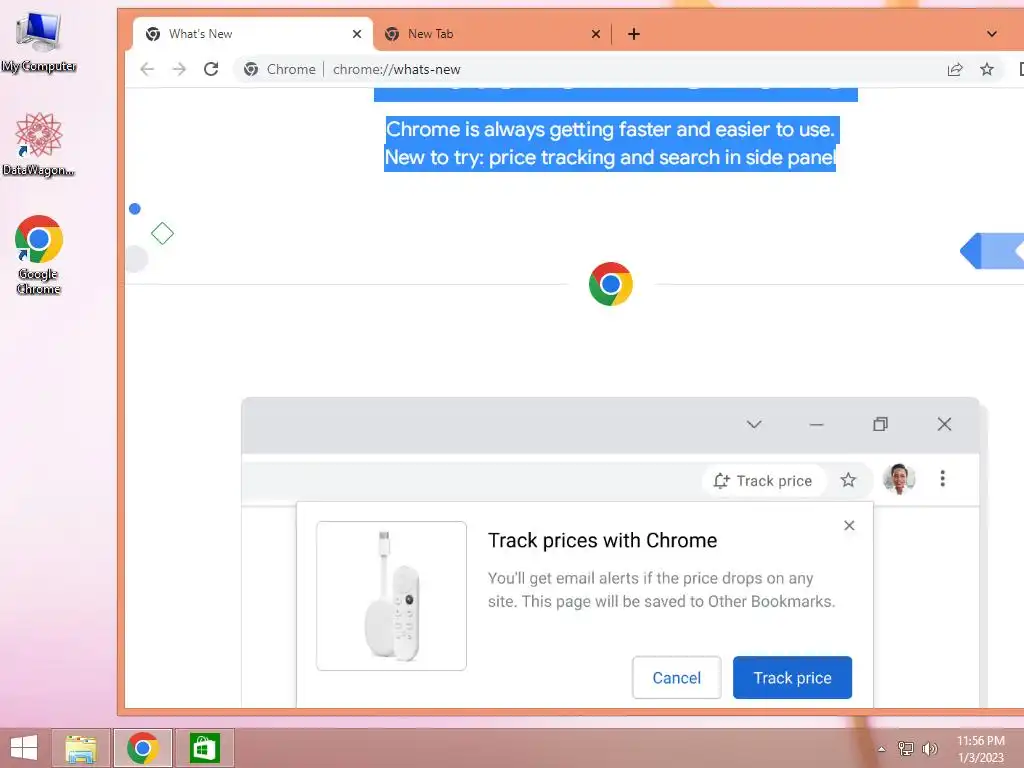Click the network tray icon
The height and width of the screenshot is (768, 1024).
[905, 749]
